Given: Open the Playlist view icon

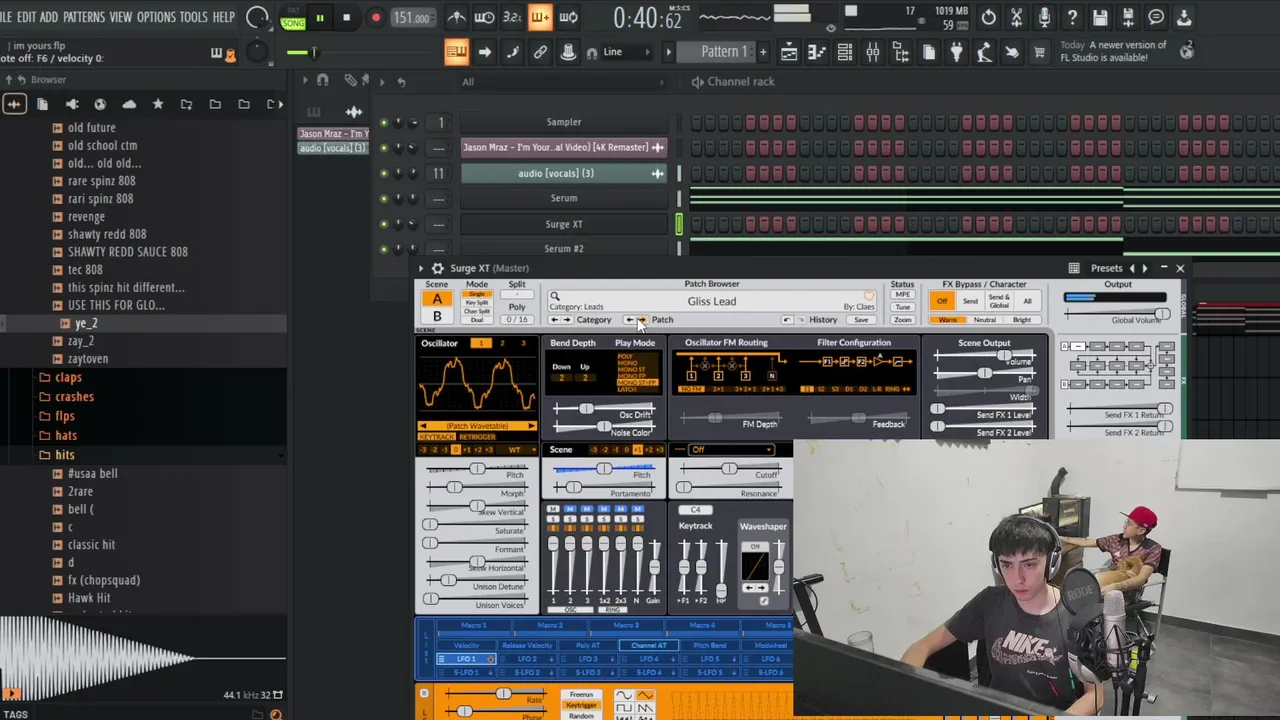Looking at the screenshot, I should coord(789,52).
